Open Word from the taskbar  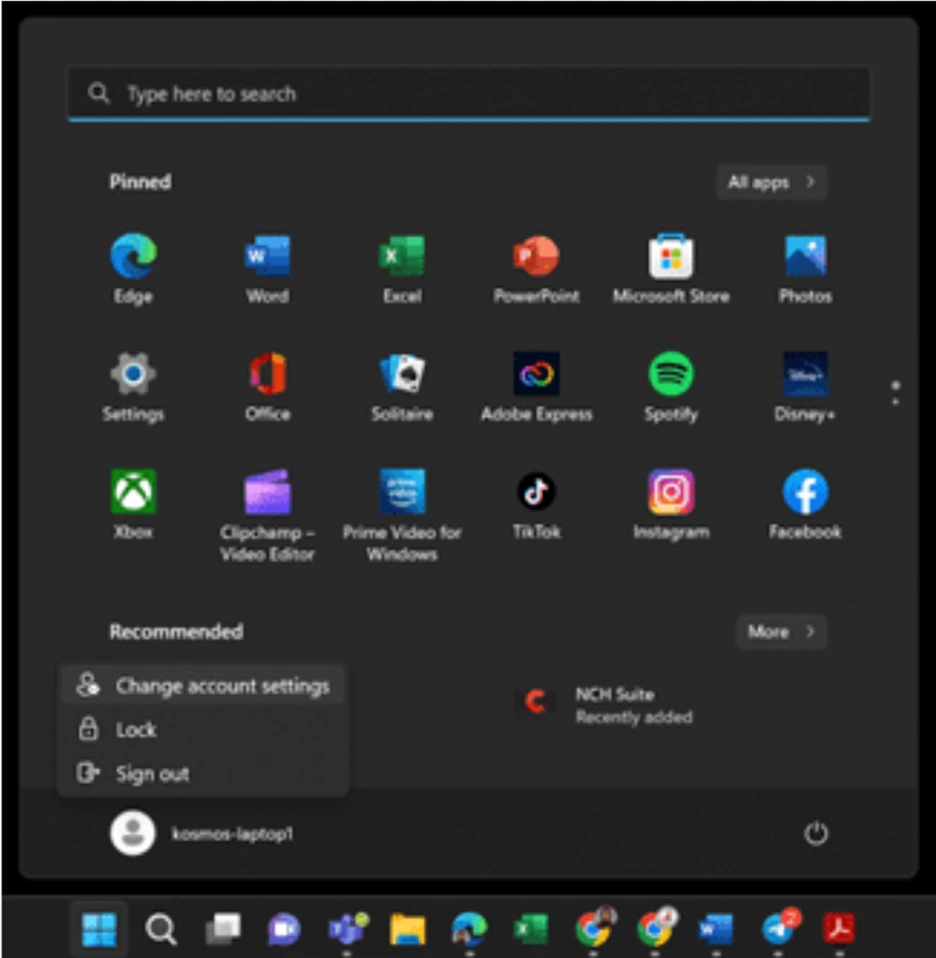click(x=716, y=929)
